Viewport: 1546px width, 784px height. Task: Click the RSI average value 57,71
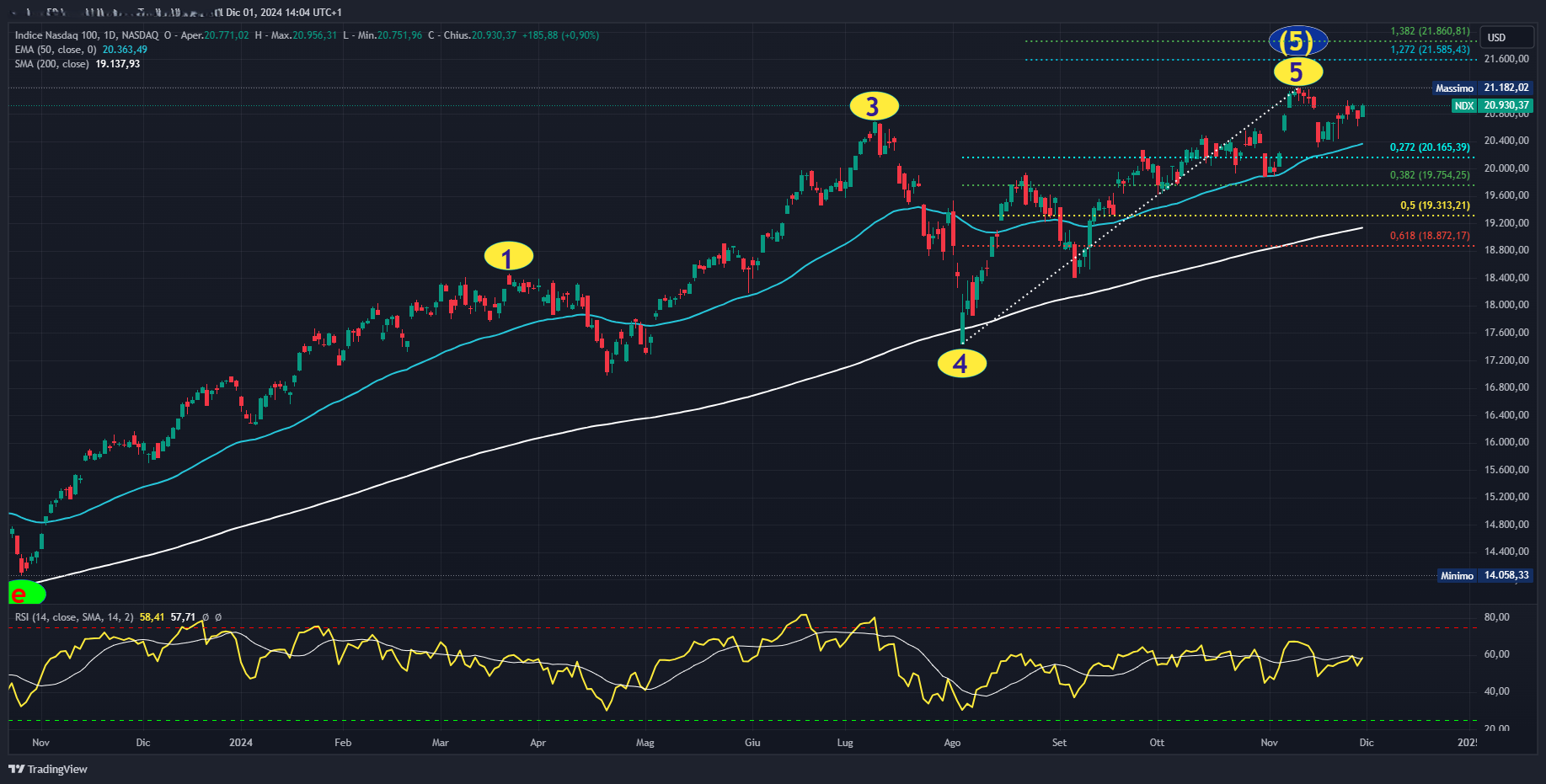[183, 617]
